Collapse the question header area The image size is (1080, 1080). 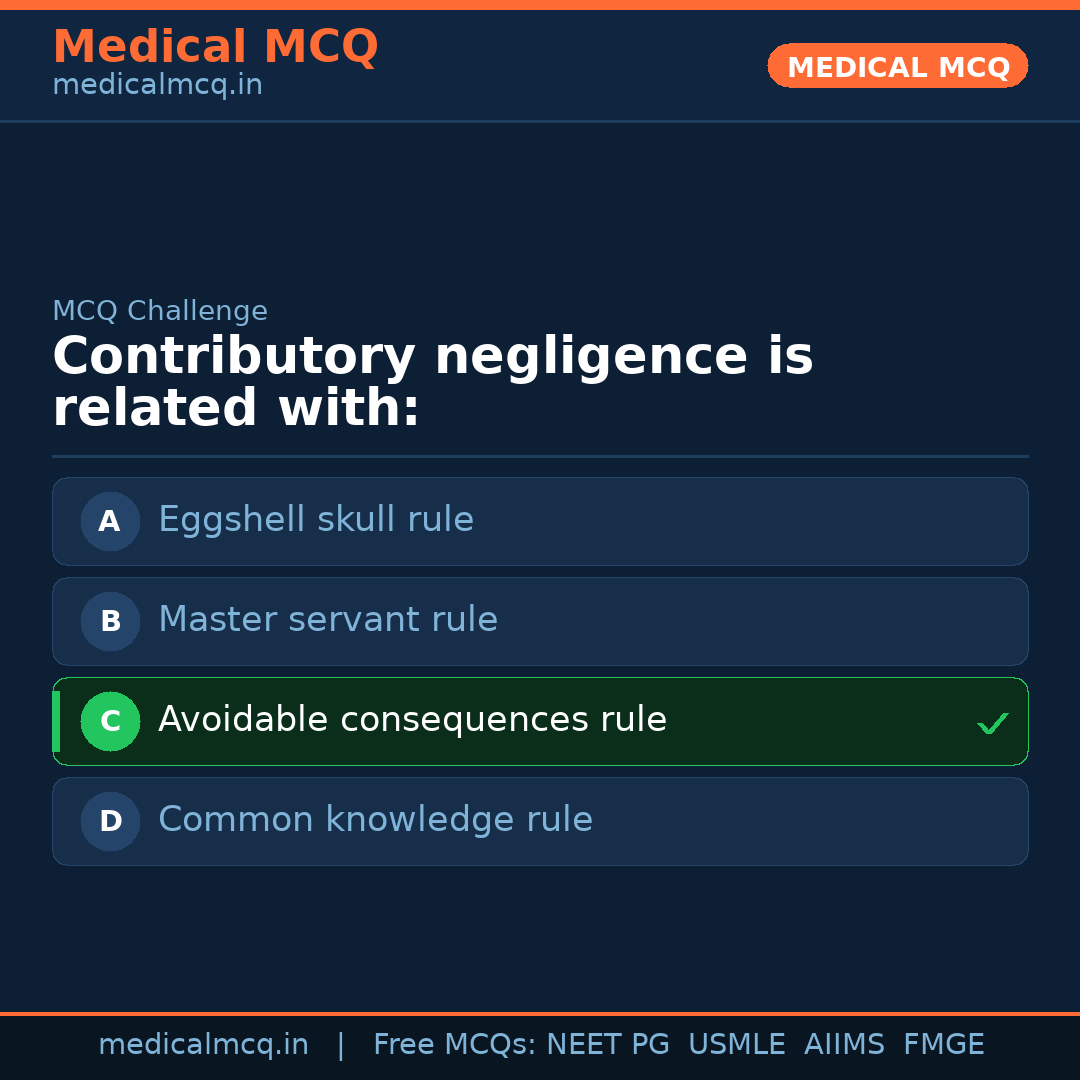pos(433,381)
